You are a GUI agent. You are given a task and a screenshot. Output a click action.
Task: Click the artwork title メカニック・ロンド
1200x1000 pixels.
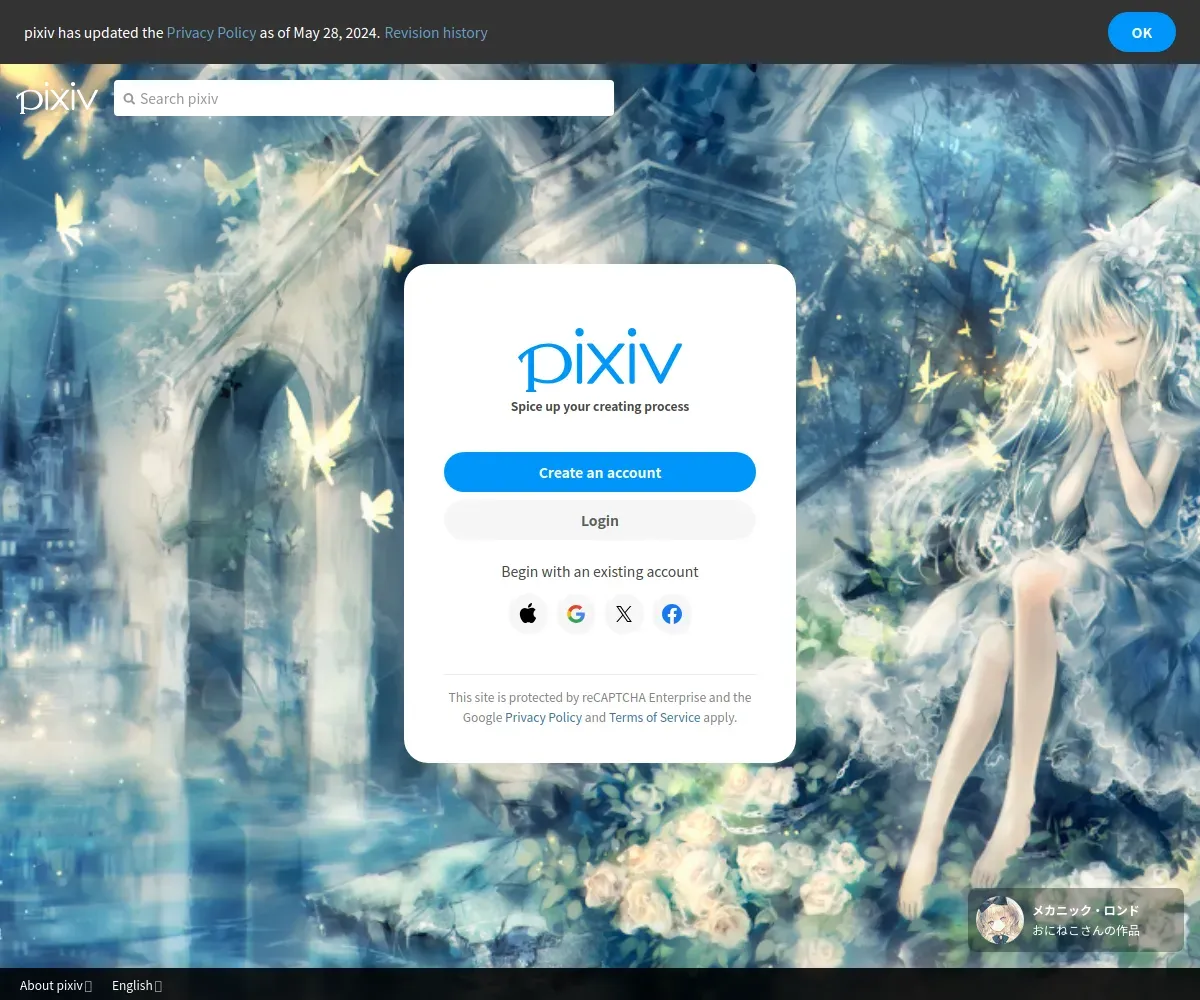point(1086,910)
